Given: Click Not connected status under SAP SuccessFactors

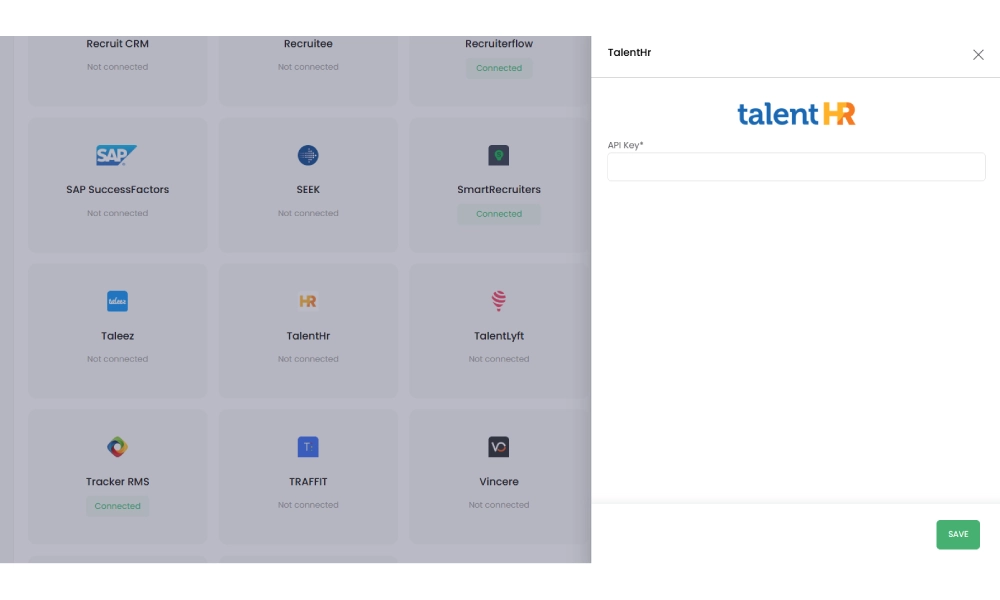Looking at the screenshot, I should click(x=117, y=213).
